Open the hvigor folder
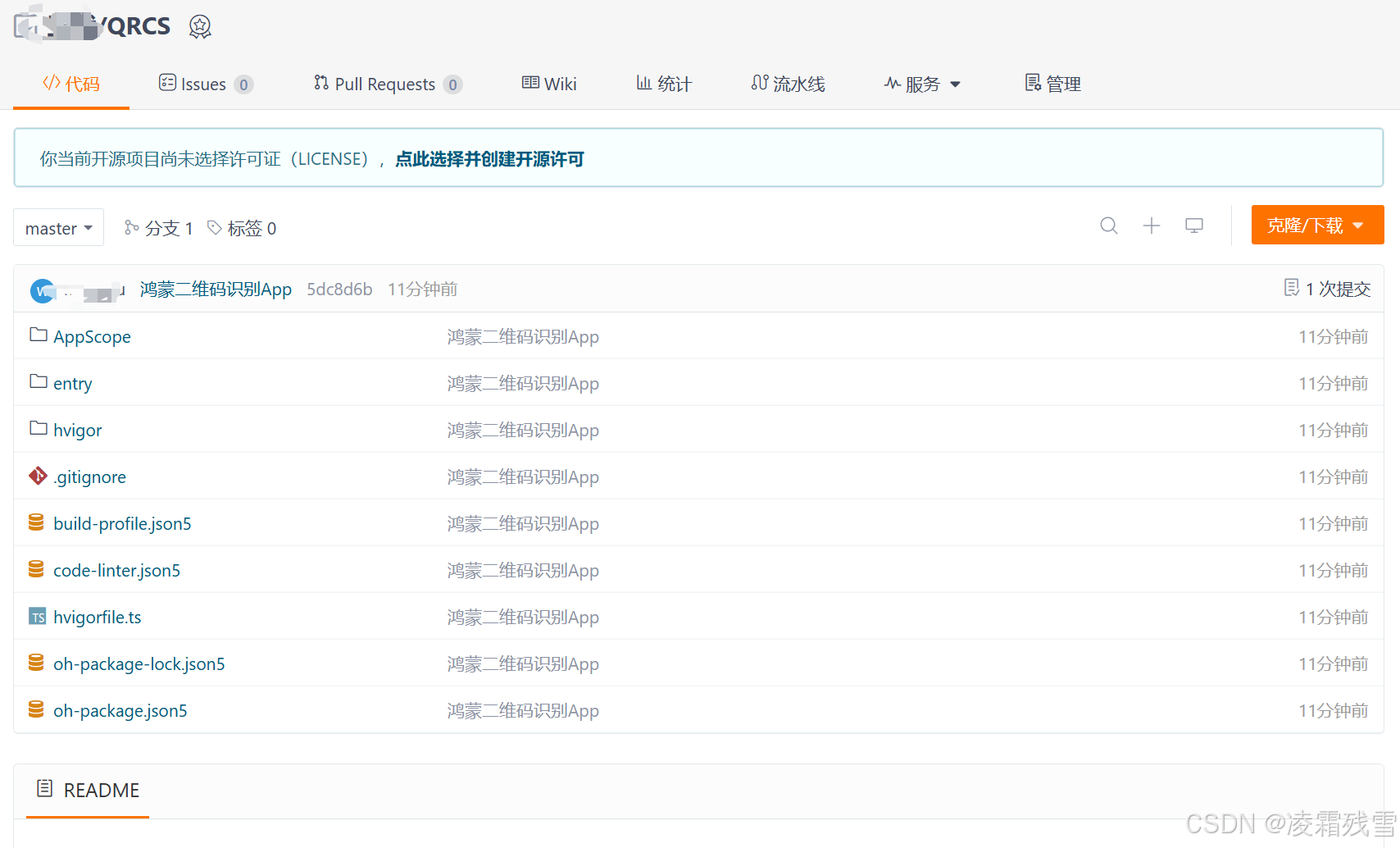The width and height of the screenshot is (1400, 848). point(77,430)
